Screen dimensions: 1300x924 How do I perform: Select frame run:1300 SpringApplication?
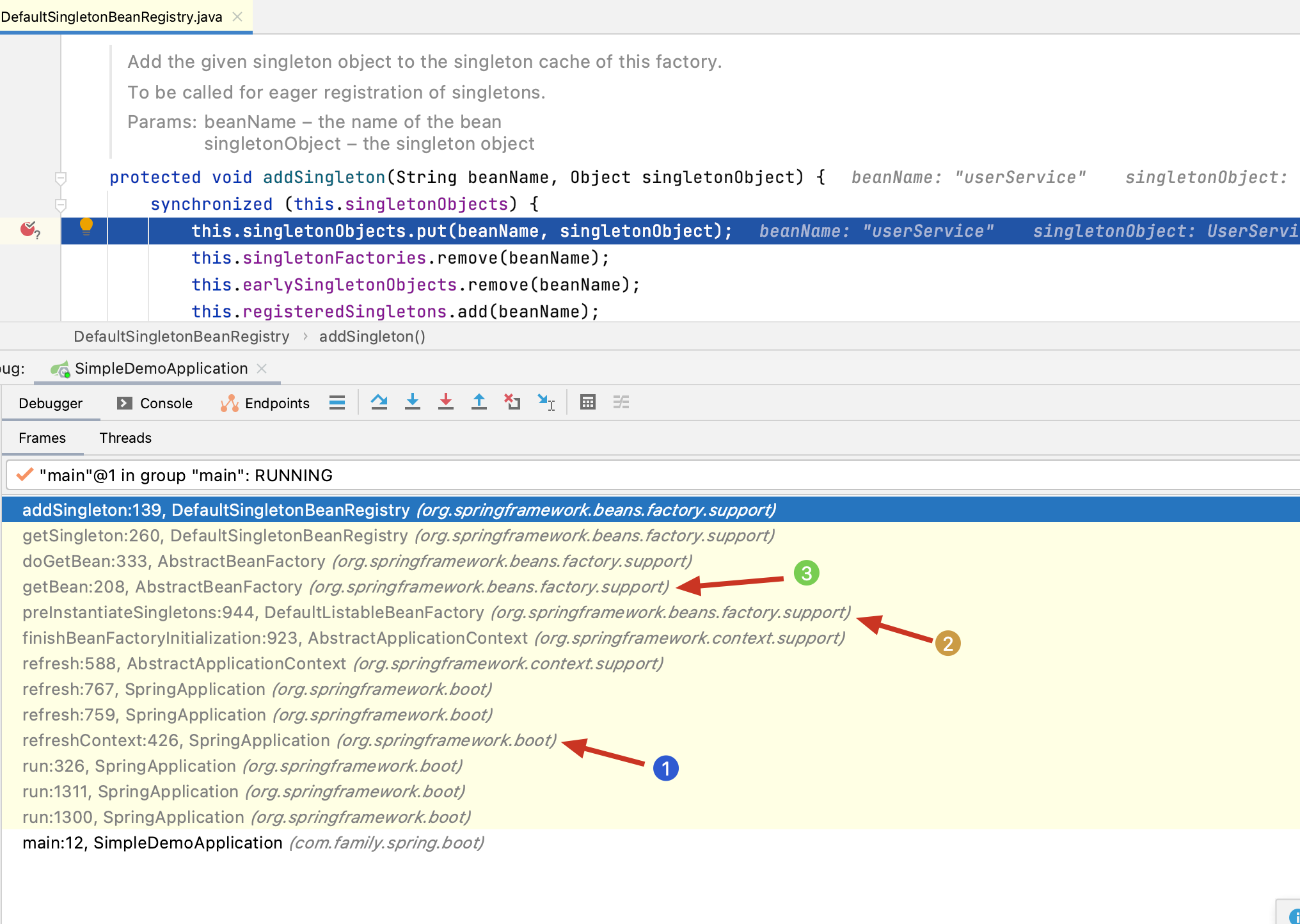[651, 817]
